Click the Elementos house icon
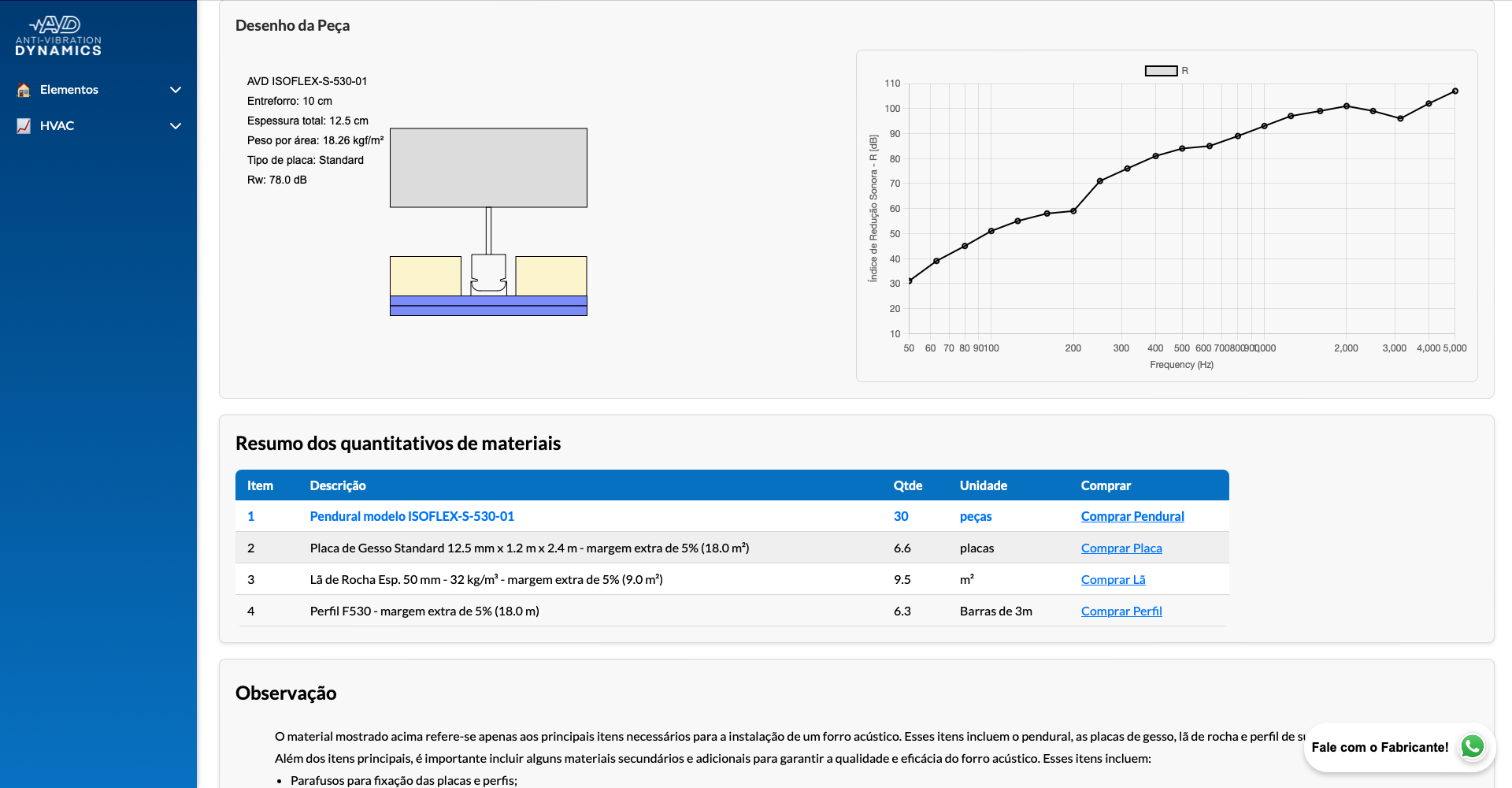1512x788 pixels. 24,90
